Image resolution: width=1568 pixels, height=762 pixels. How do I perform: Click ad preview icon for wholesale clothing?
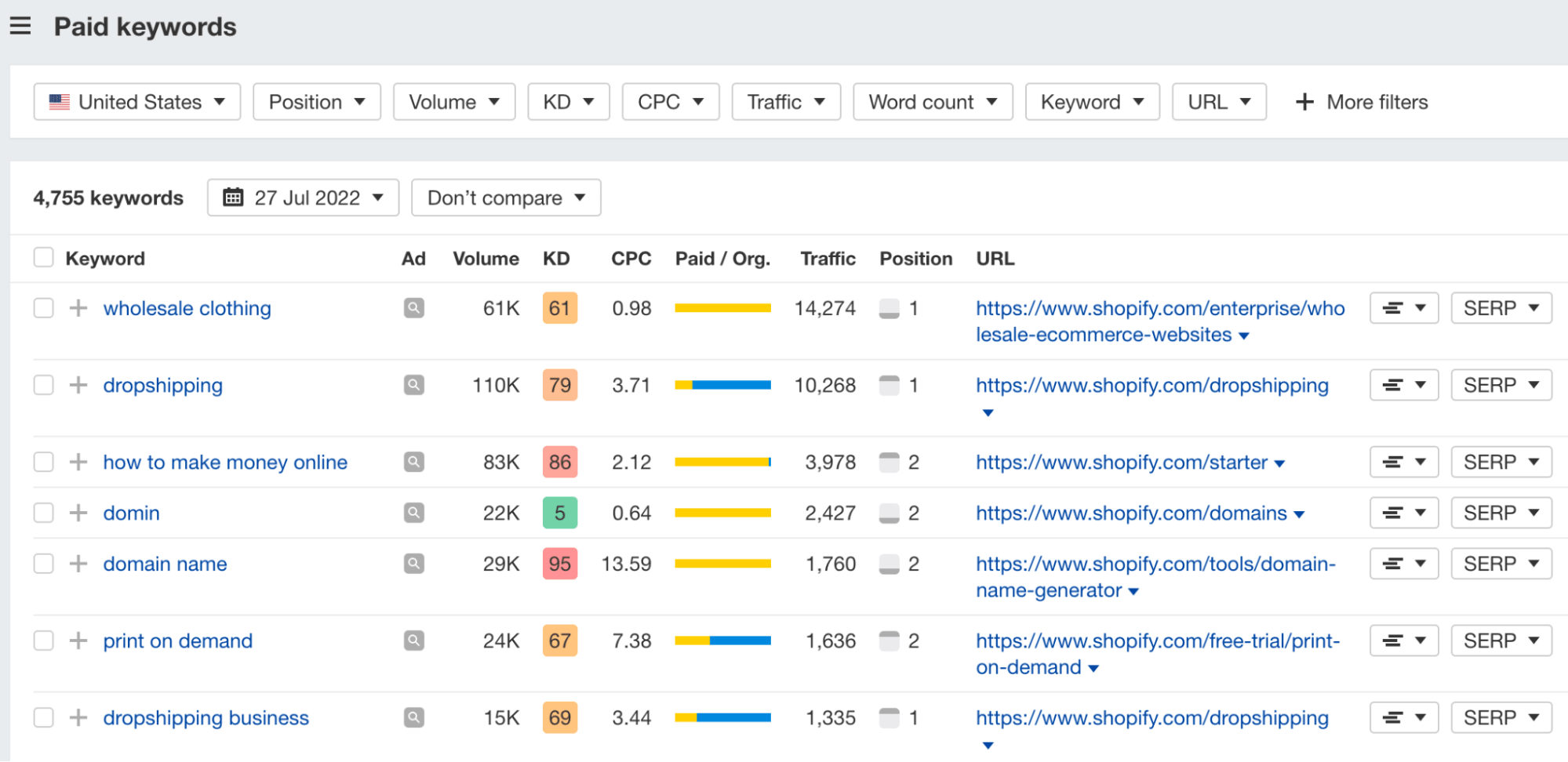(414, 308)
